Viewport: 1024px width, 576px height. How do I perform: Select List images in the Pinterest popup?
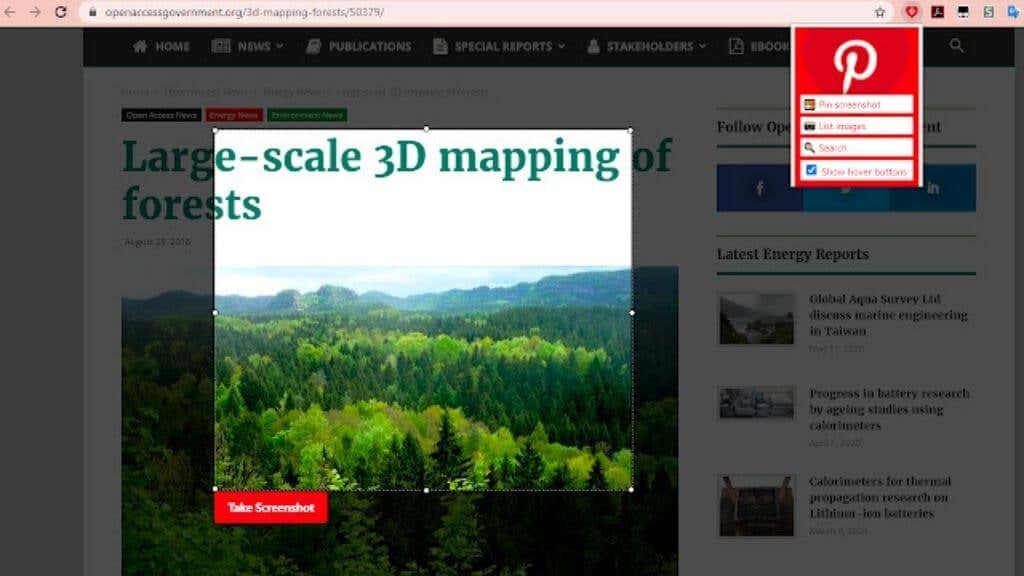[856, 126]
